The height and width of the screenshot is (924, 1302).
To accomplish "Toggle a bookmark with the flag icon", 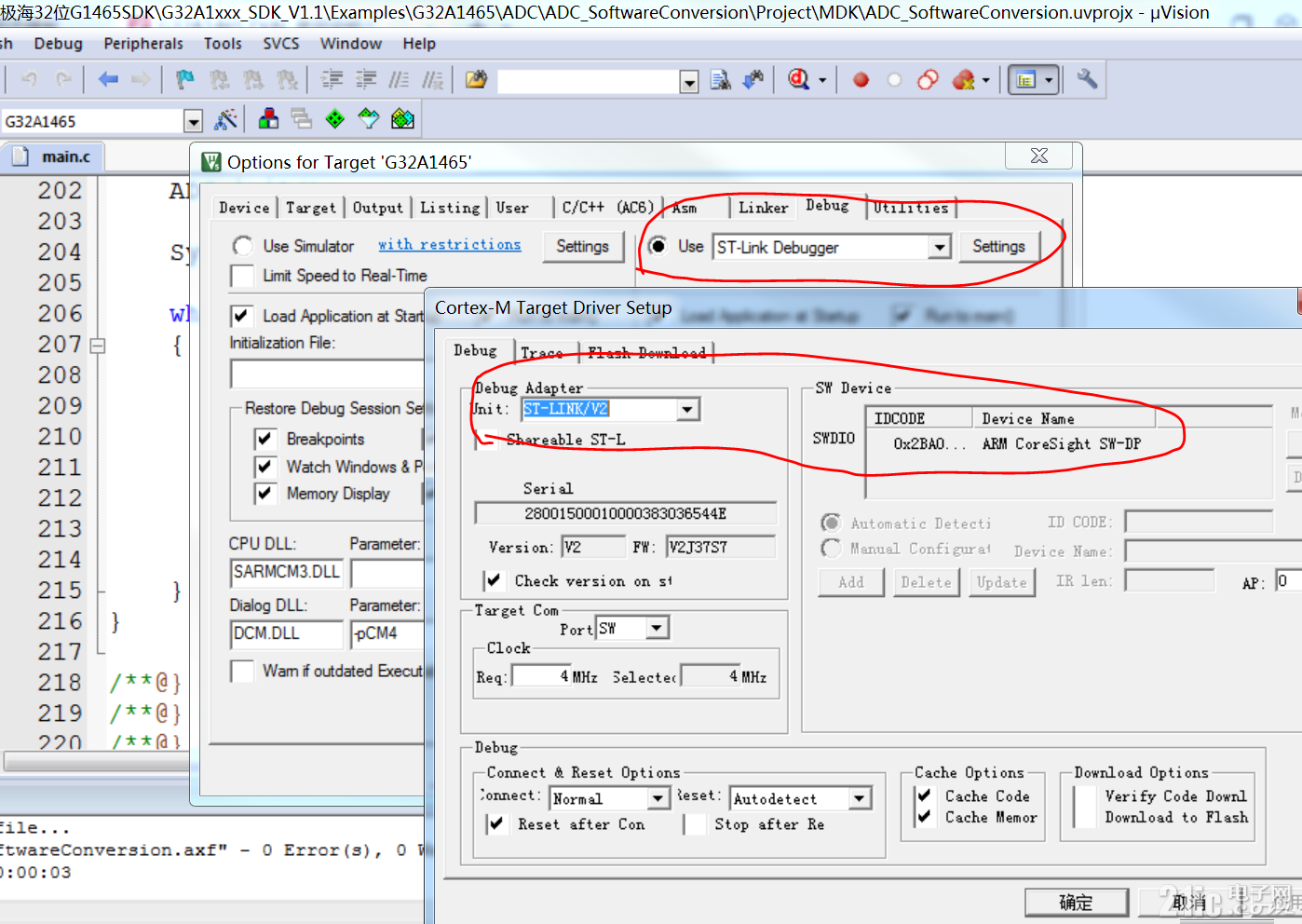I will pyautogui.click(x=185, y=80).
